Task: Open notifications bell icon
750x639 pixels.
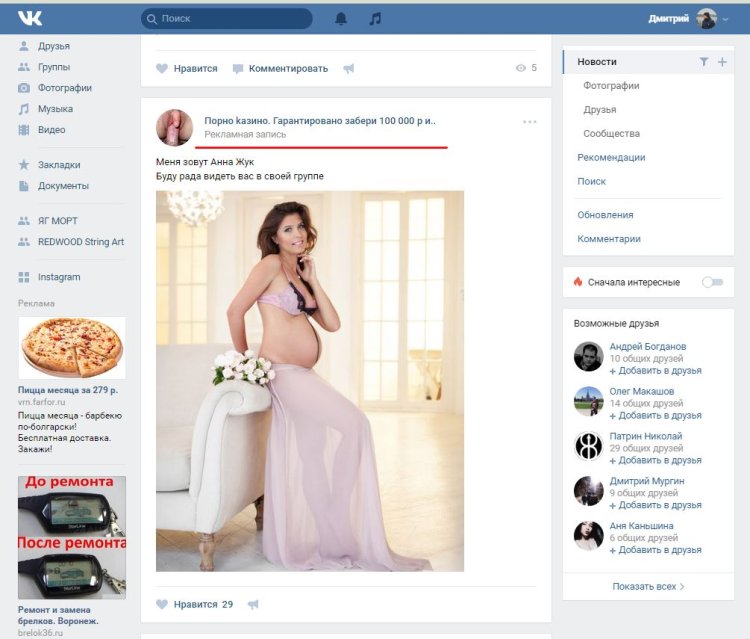Action: [341, 19]
